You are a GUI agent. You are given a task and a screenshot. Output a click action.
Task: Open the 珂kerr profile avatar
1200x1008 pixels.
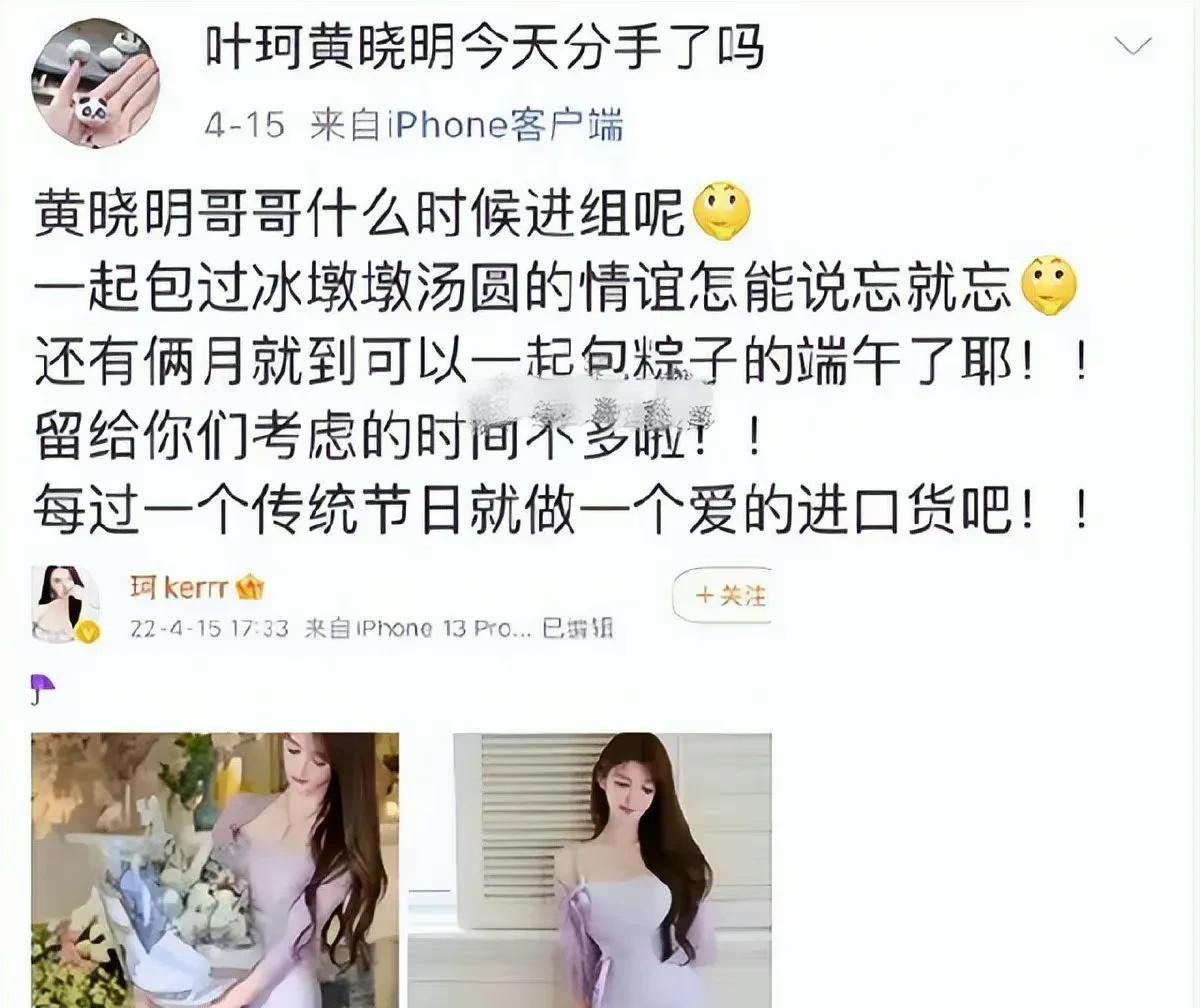click(66, 604)
